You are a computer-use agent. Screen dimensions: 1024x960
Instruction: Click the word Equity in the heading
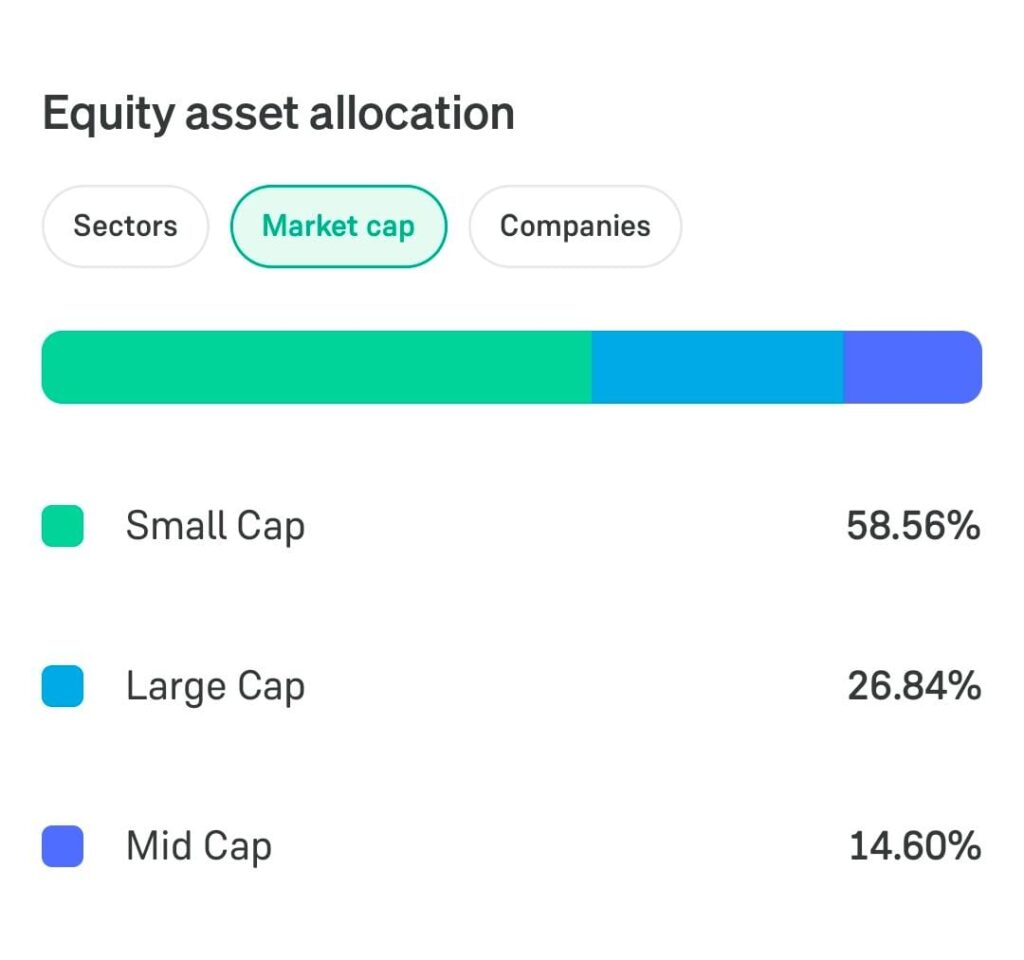tap(108, 115)
